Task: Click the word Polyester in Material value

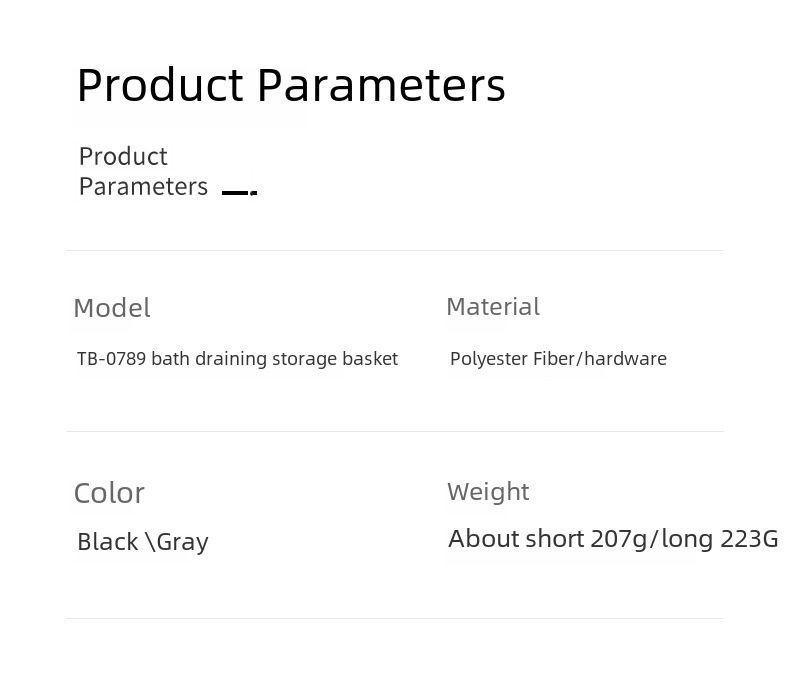Action: coord(489,360)
